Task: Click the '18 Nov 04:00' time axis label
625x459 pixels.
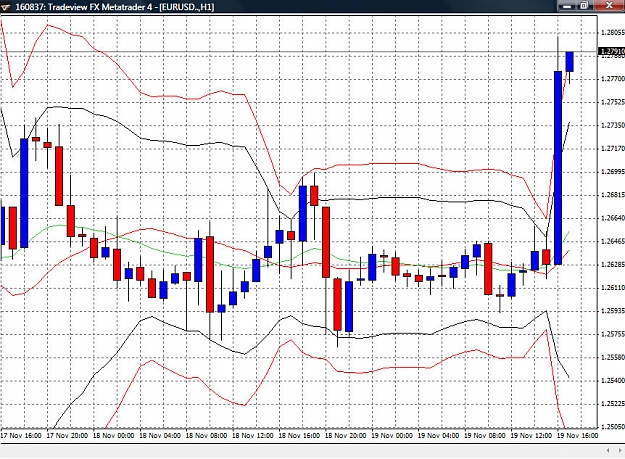Action: point(160,435)
